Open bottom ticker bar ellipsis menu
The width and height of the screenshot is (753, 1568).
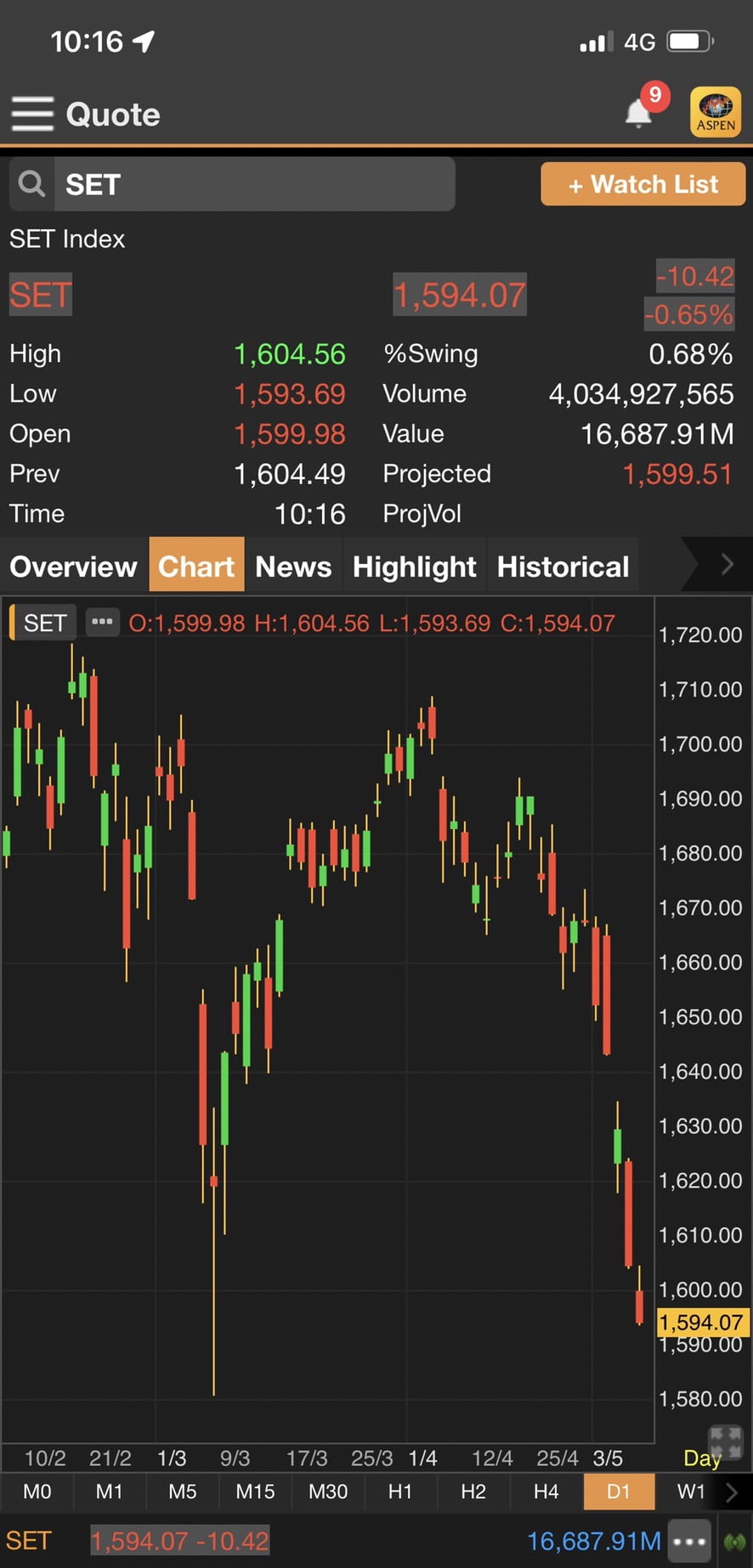tap(688, 1541)
